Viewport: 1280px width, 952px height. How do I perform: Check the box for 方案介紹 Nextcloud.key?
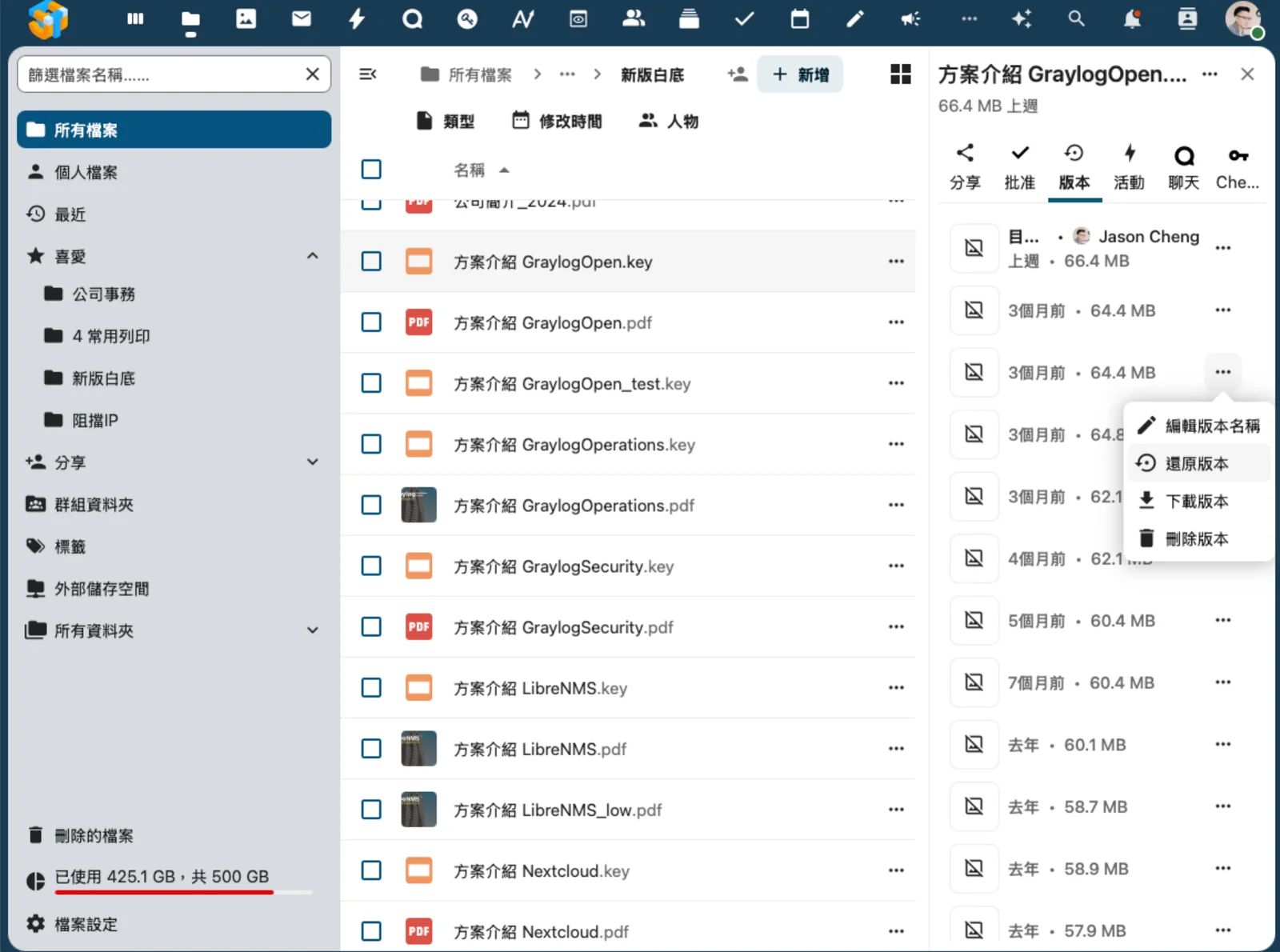[371, 870]
